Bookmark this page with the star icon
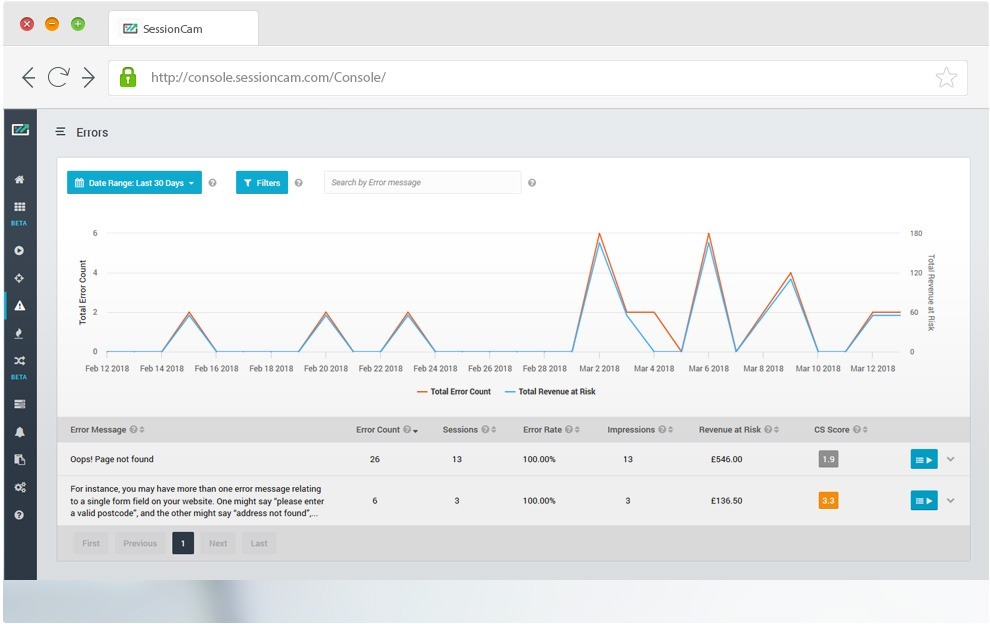Viewport: 990px width, 624px height. click(945, 78)
